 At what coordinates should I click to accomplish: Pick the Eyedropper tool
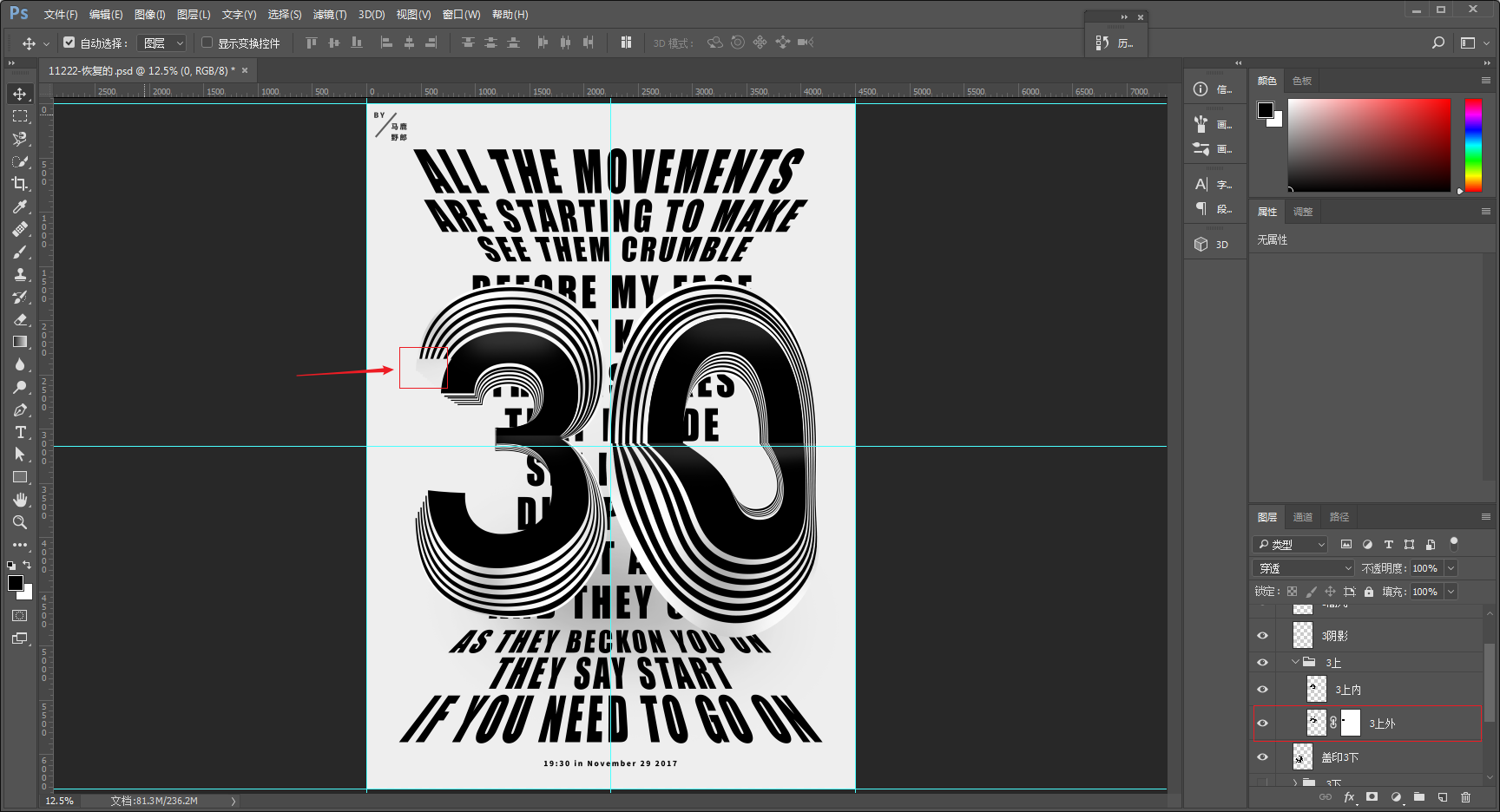(x=19, y=206)
